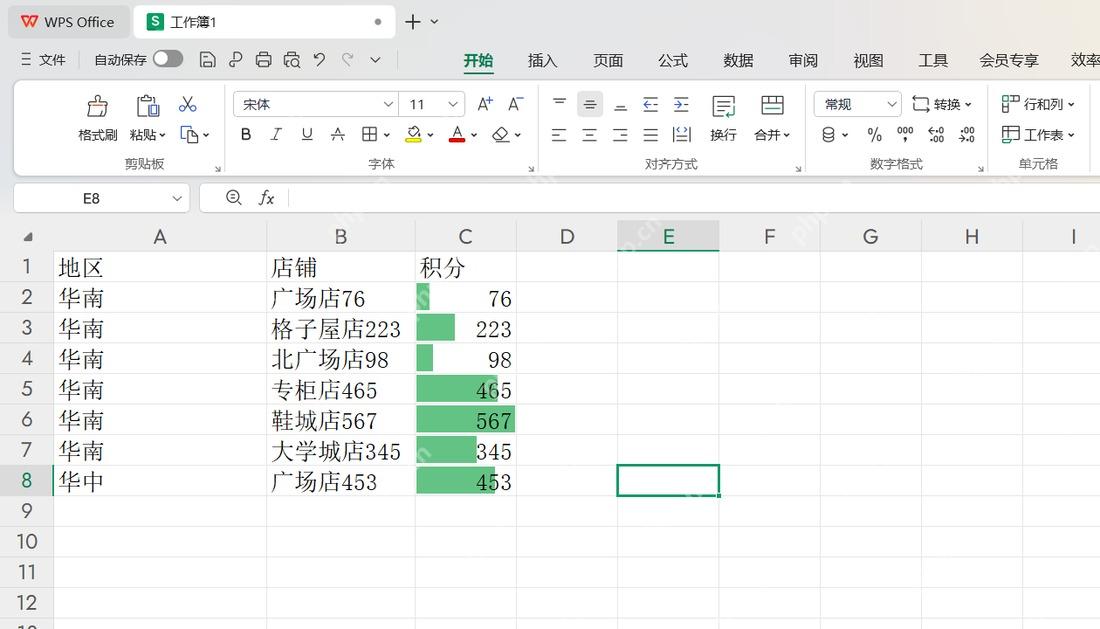Click the Redo arrow icon

click(x=347, y=60)
